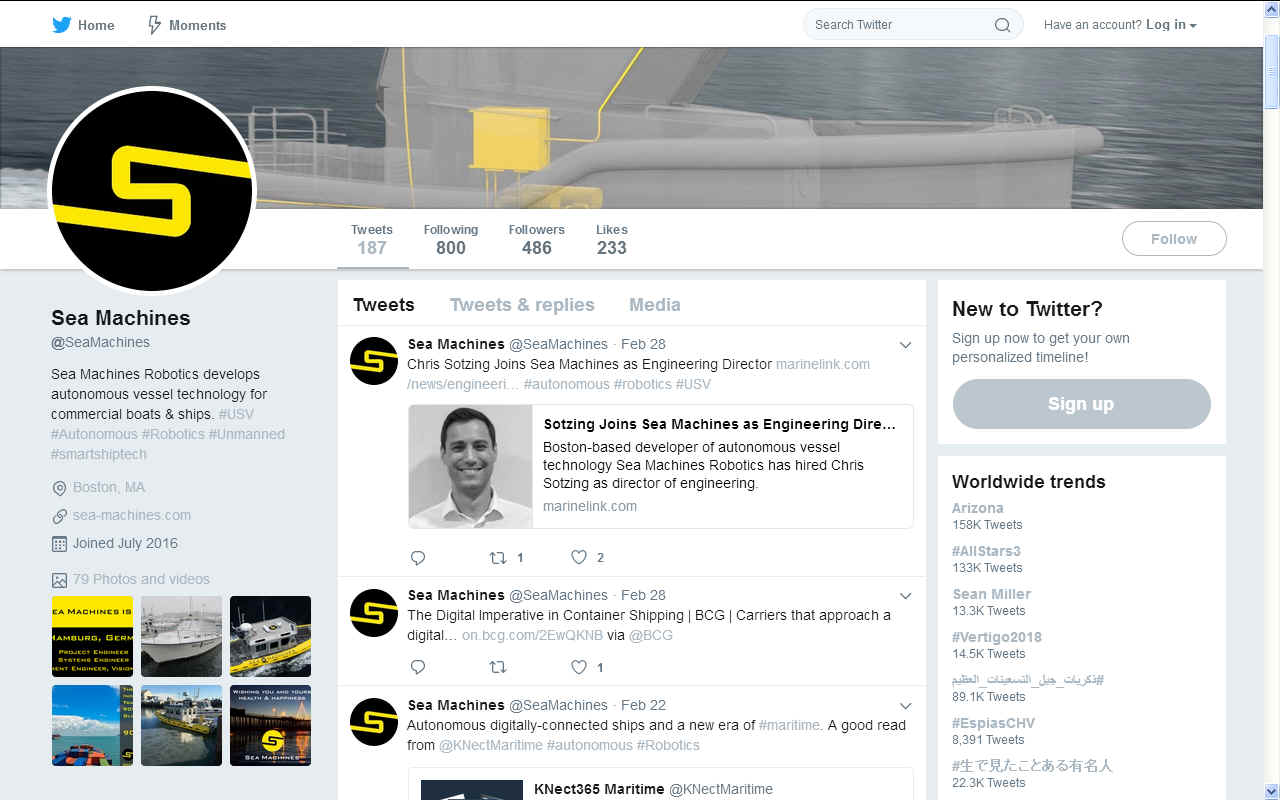Retweet the Chris Sotzing tweet
Image resolution: width=1280 pixels, height=800 pixels.
click(x=497, y=557)
